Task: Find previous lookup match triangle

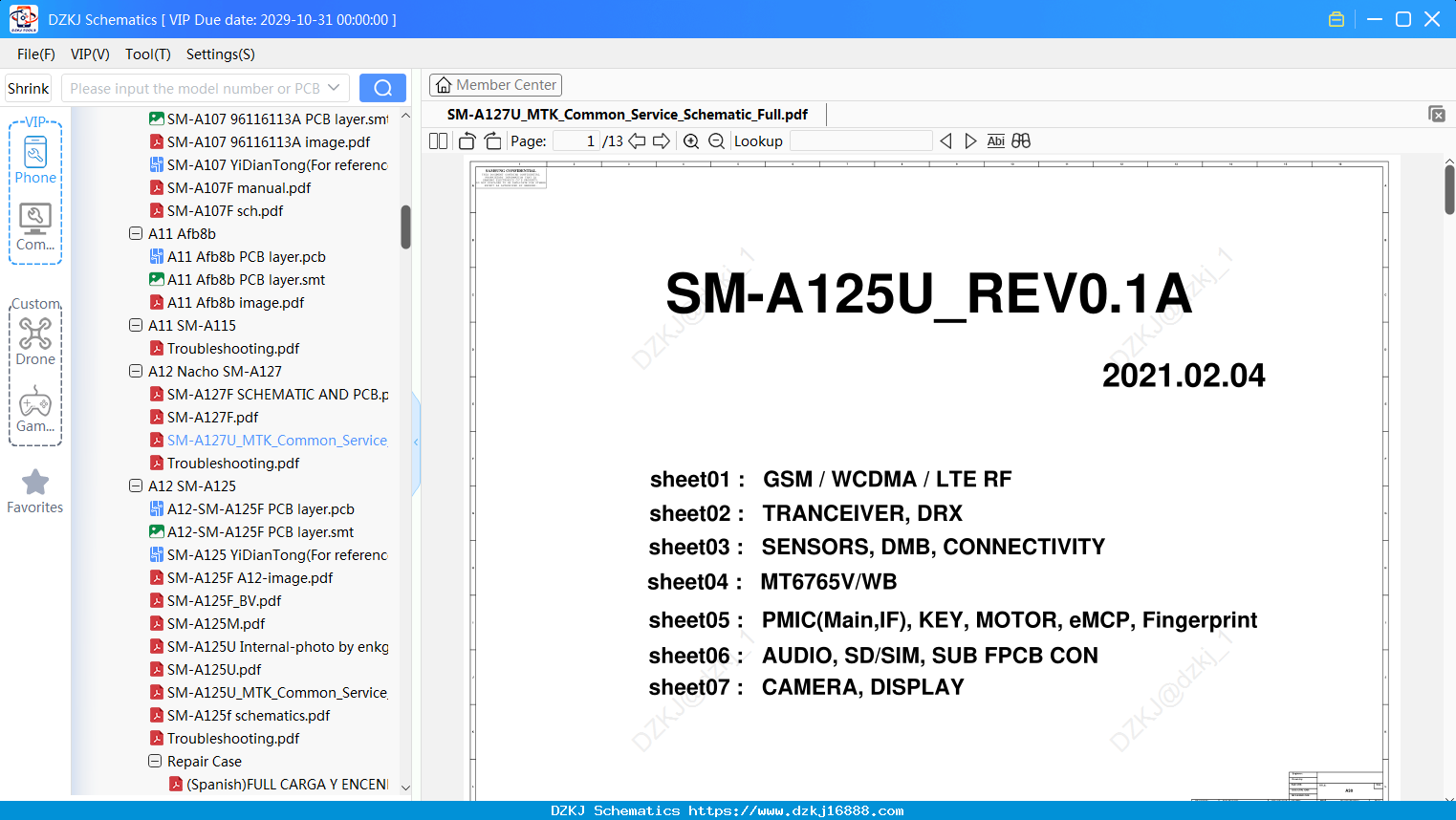Action: coord(945,141)
